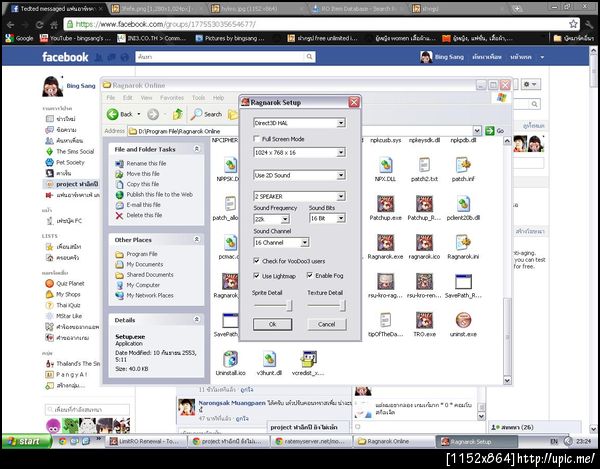Click Cancel in Ragnarok Setup
Viewport: 600px width, 469px height.
point(326,324)
